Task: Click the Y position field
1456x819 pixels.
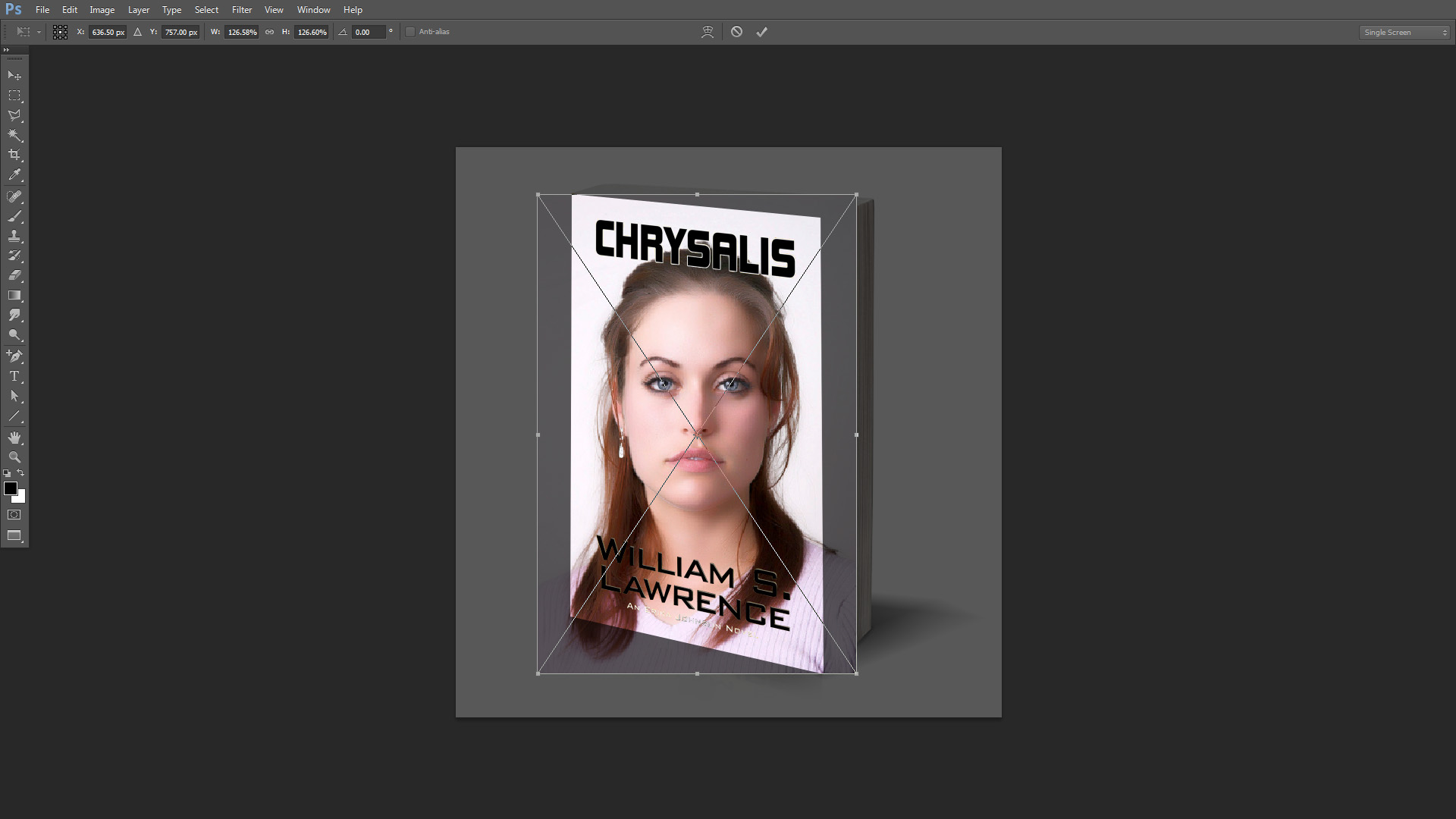Action: click(x=180, y=32)
